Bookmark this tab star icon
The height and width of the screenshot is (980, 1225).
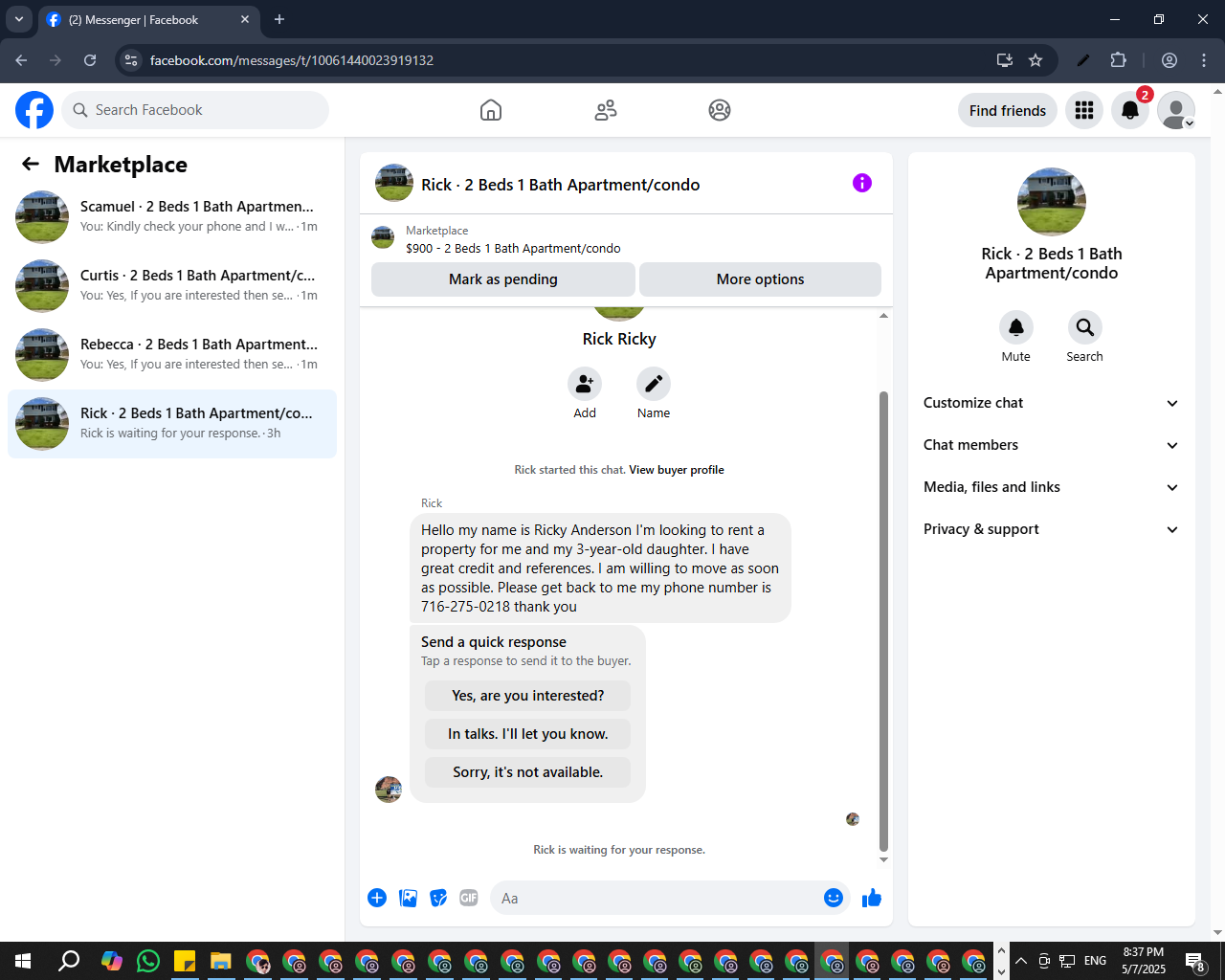pyautogui.click(x=1036, y=60)
